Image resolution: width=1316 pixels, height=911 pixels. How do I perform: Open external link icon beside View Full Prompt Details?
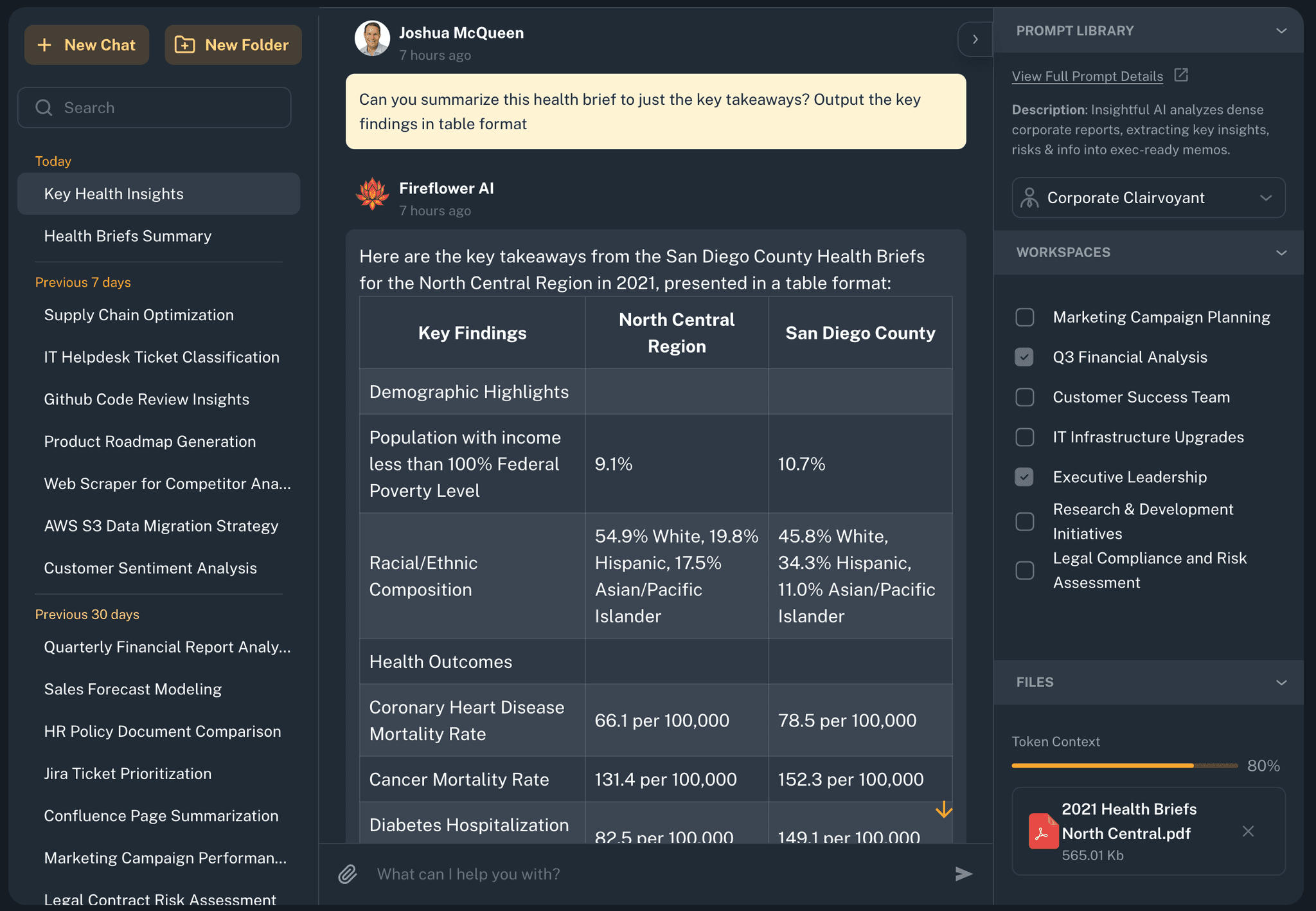(1181, 75)
